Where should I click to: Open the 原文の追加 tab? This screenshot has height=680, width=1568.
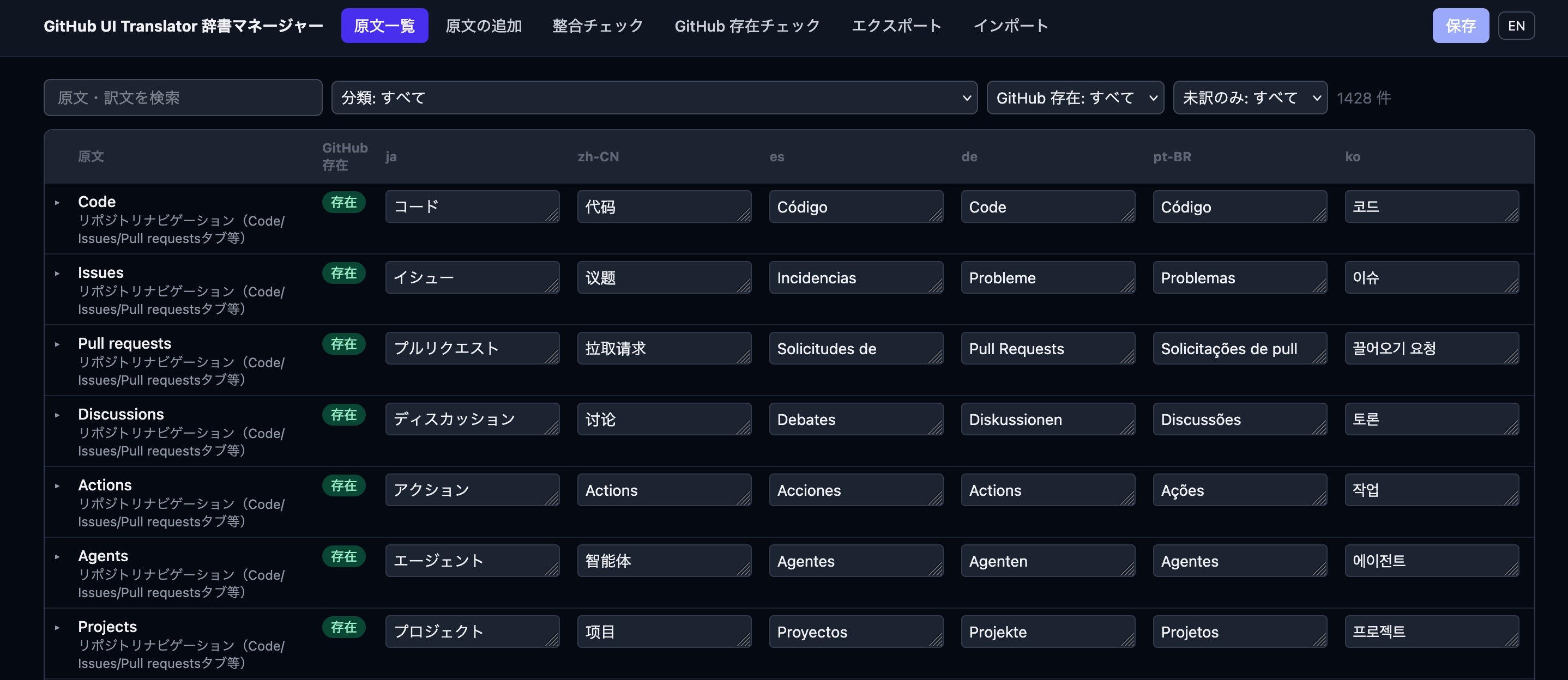(483, 26)
